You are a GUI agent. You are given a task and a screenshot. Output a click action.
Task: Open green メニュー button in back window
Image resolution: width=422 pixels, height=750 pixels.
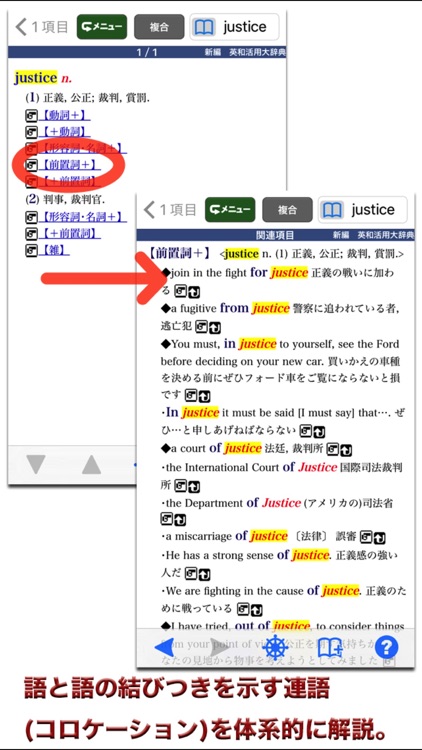(102, 27)
